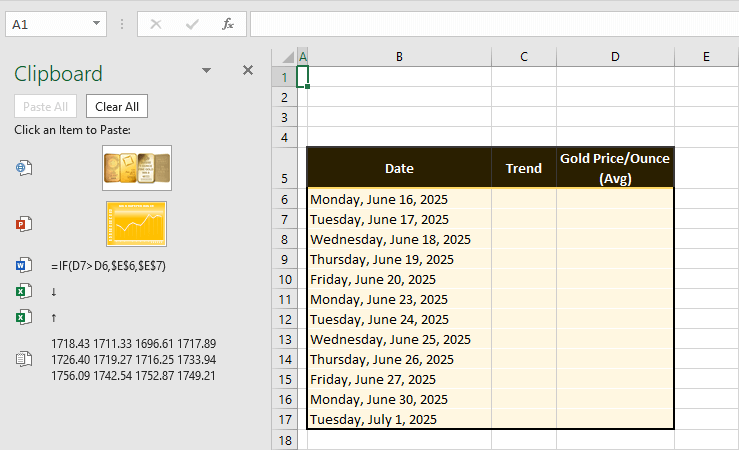Select column A header

click(x=303, y=57)
